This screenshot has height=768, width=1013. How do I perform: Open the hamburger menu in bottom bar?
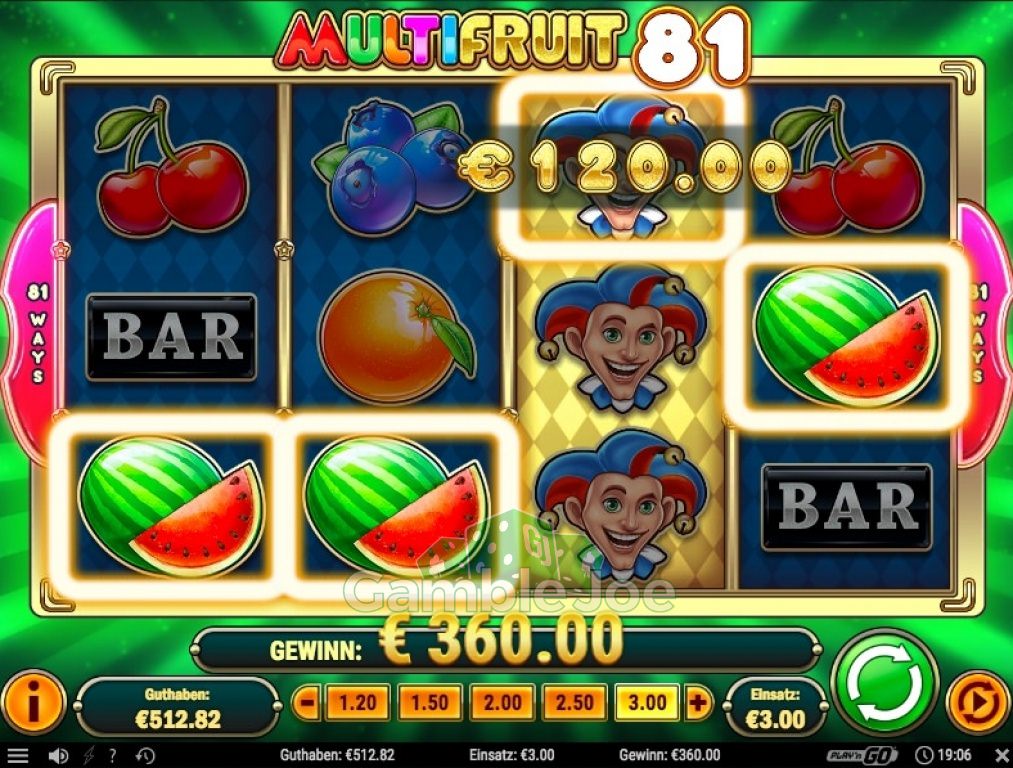coord(17,755)
